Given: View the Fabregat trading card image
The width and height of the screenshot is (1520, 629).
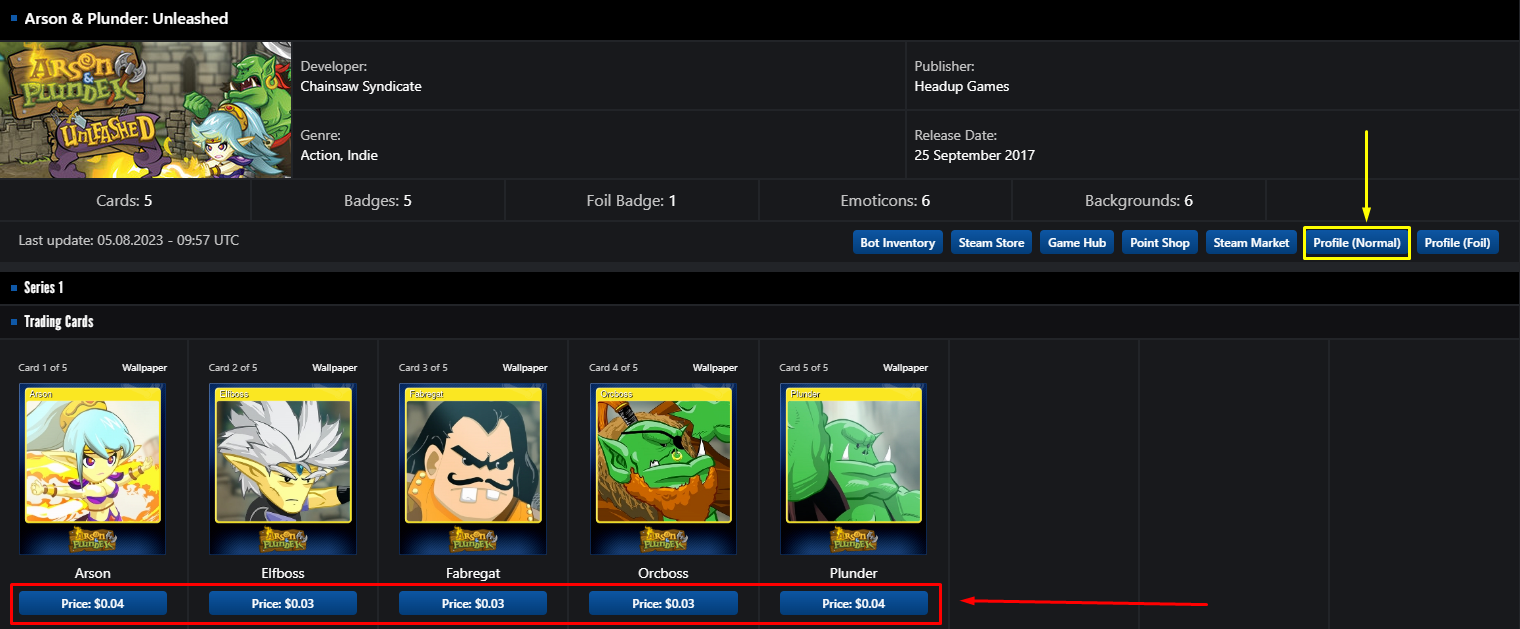Looking at the screenshot, I should click(x=473, y=469).
